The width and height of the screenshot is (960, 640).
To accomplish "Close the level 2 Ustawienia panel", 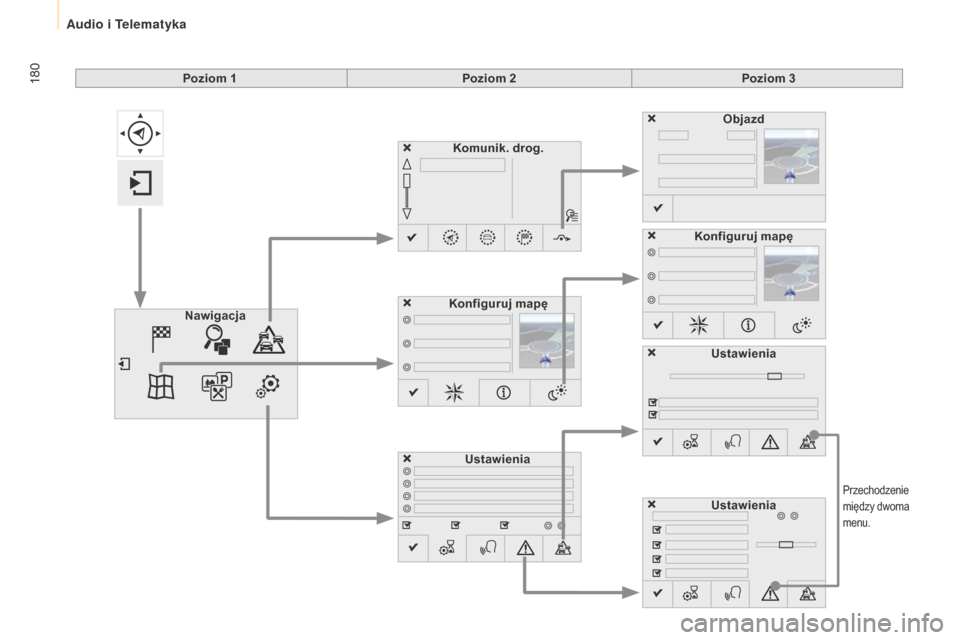I will (407, 458).
